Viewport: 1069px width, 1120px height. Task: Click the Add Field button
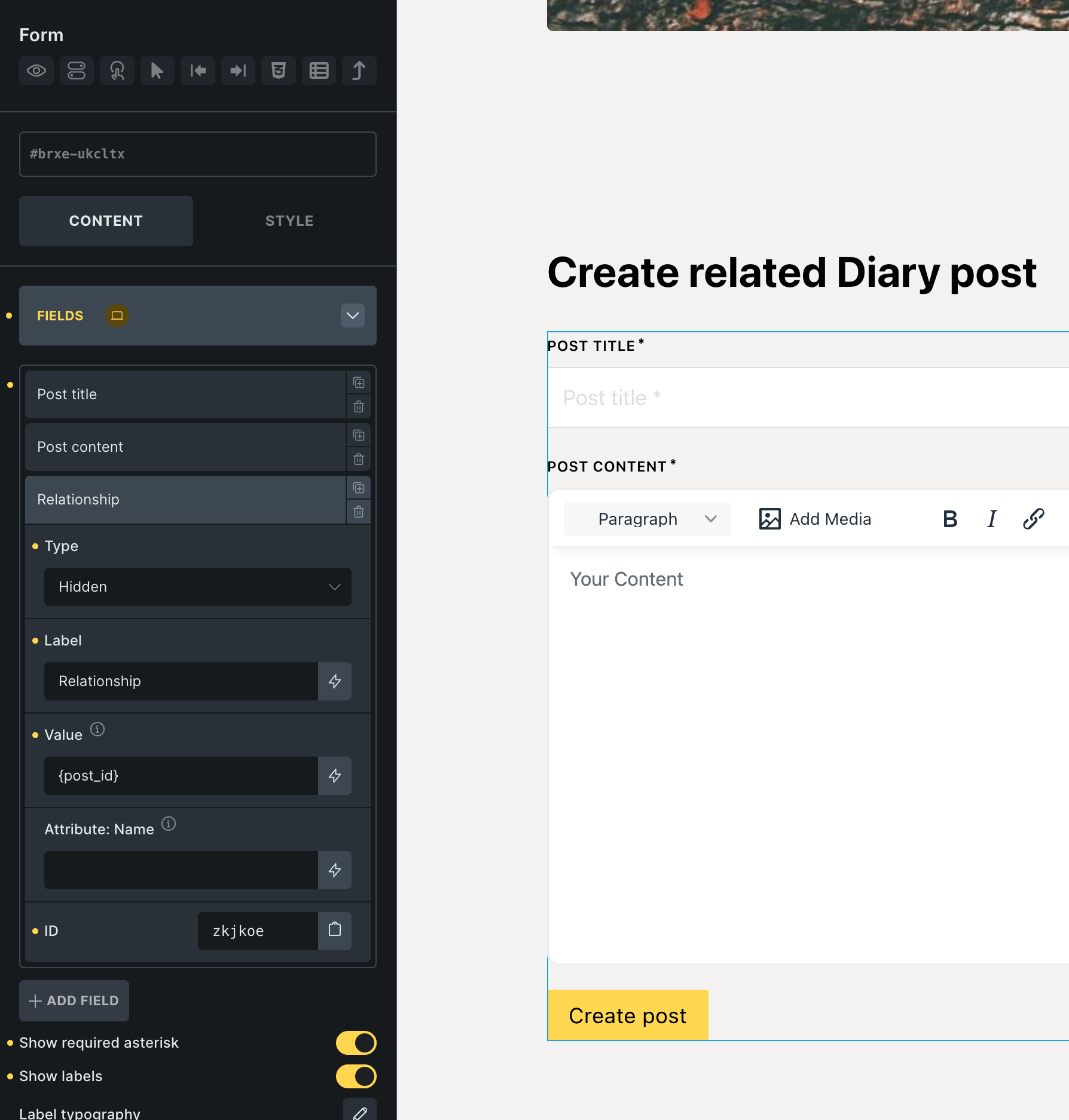point(74,1000)
